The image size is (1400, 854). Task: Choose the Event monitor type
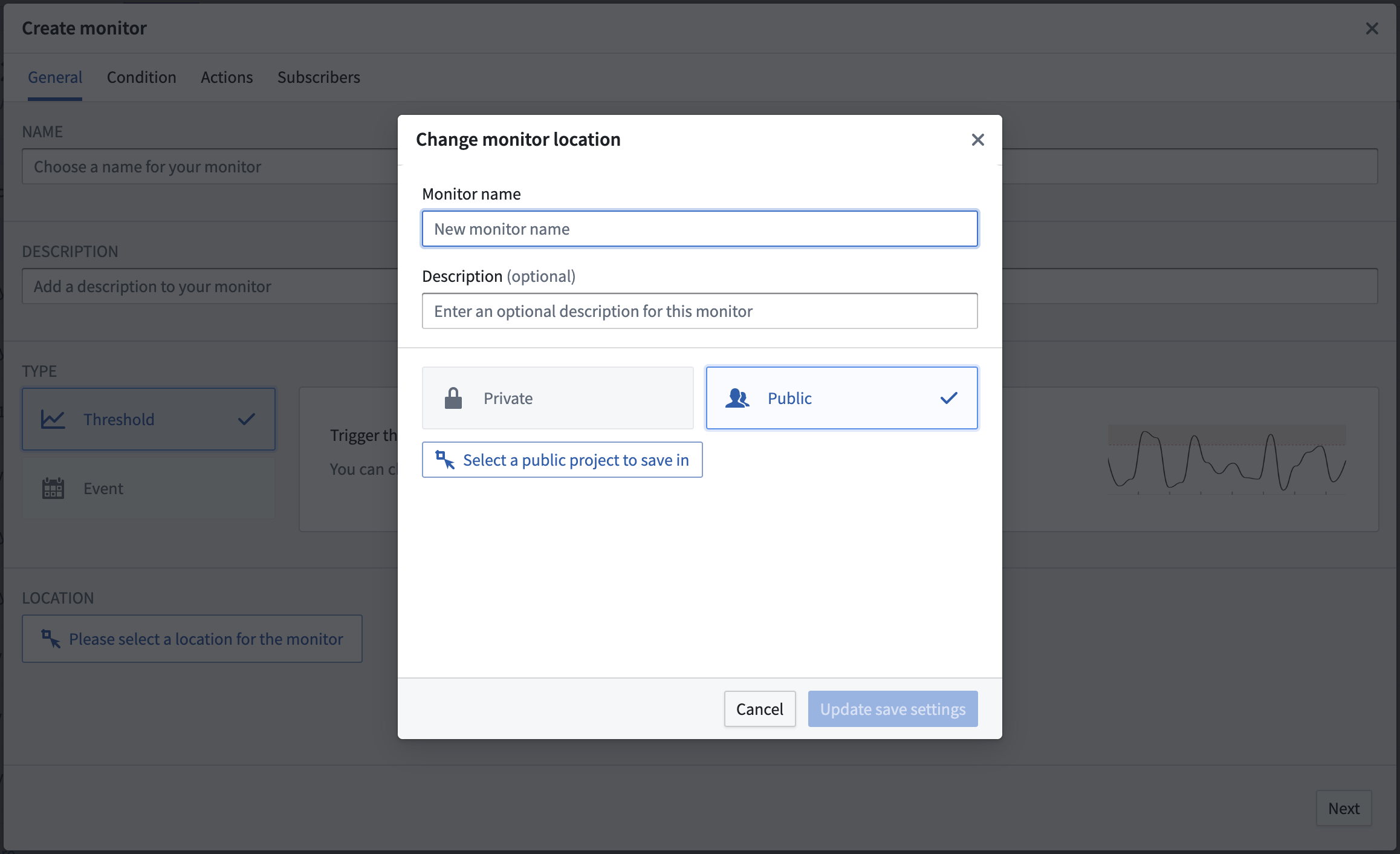pyautogui.click(x=149, y=488)
